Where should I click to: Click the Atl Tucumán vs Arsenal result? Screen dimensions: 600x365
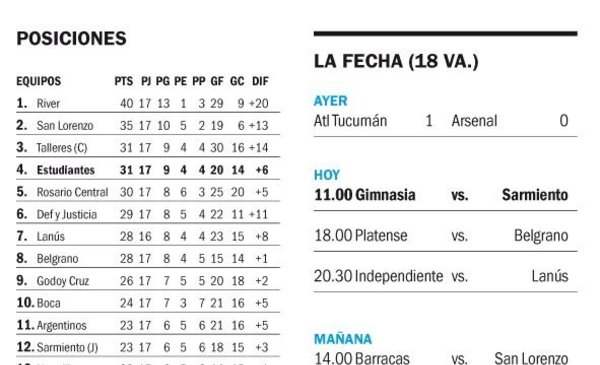pyautogui.click(x=445, y=121)
